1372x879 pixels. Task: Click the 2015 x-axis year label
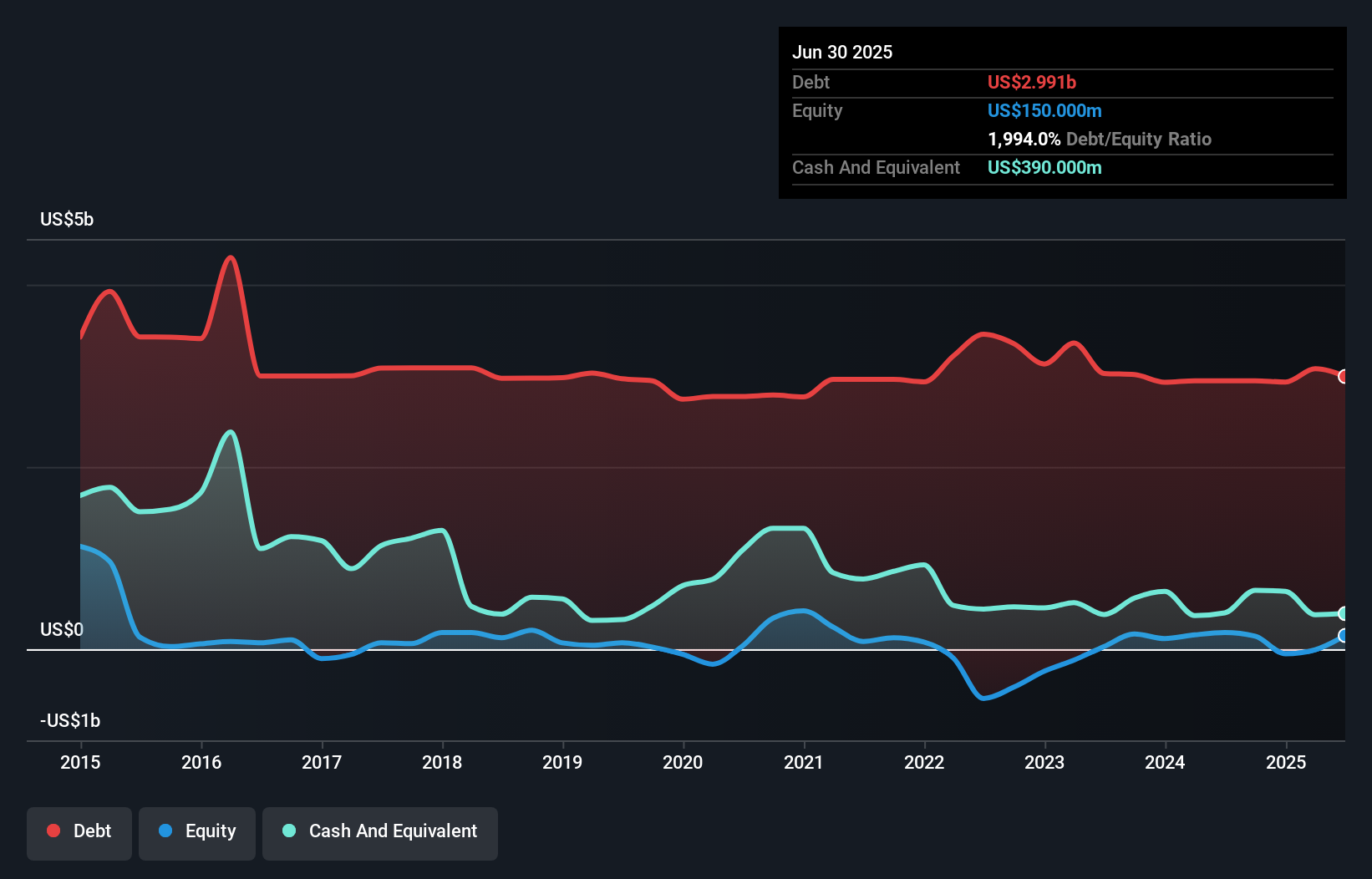click(80, 762)
